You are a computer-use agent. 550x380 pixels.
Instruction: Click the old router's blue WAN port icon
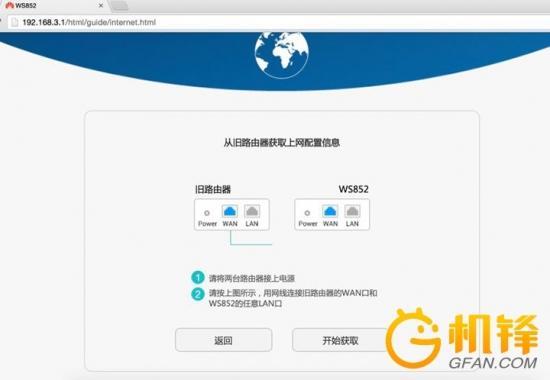(230, 211)
